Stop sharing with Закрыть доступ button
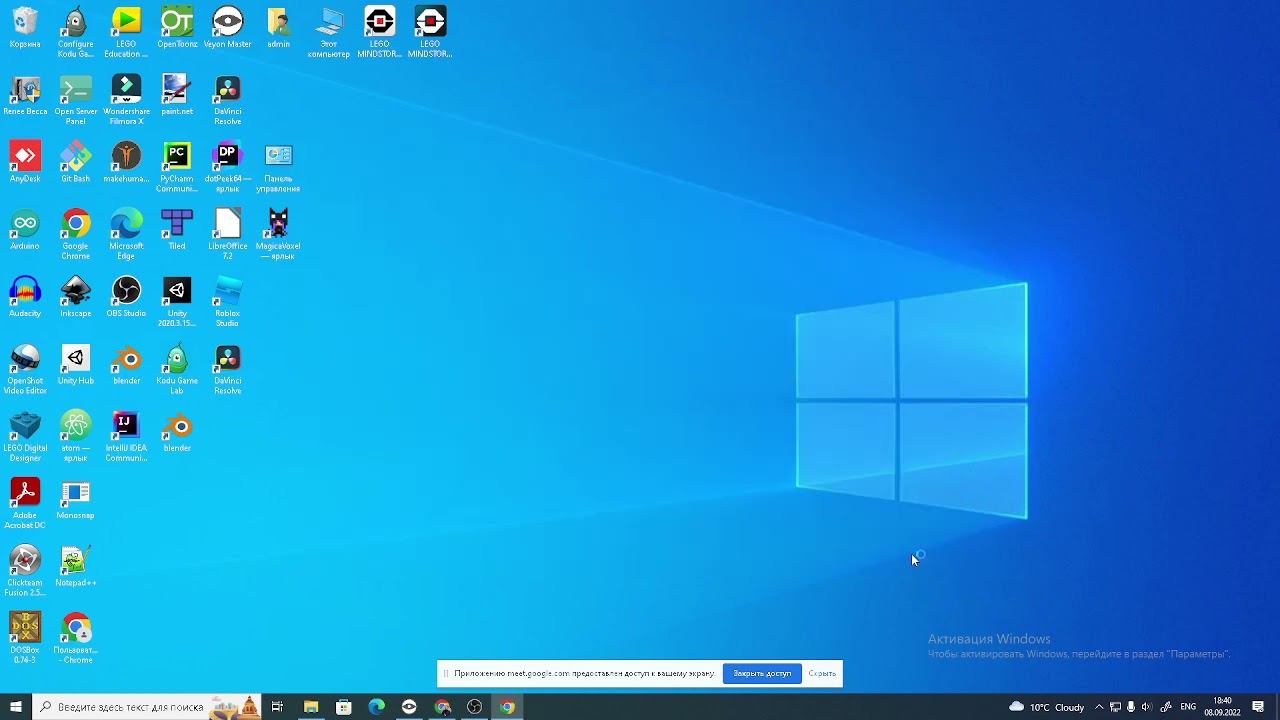Image resolution: width=1280 pixels, height=720 pixels. point(762,674)
